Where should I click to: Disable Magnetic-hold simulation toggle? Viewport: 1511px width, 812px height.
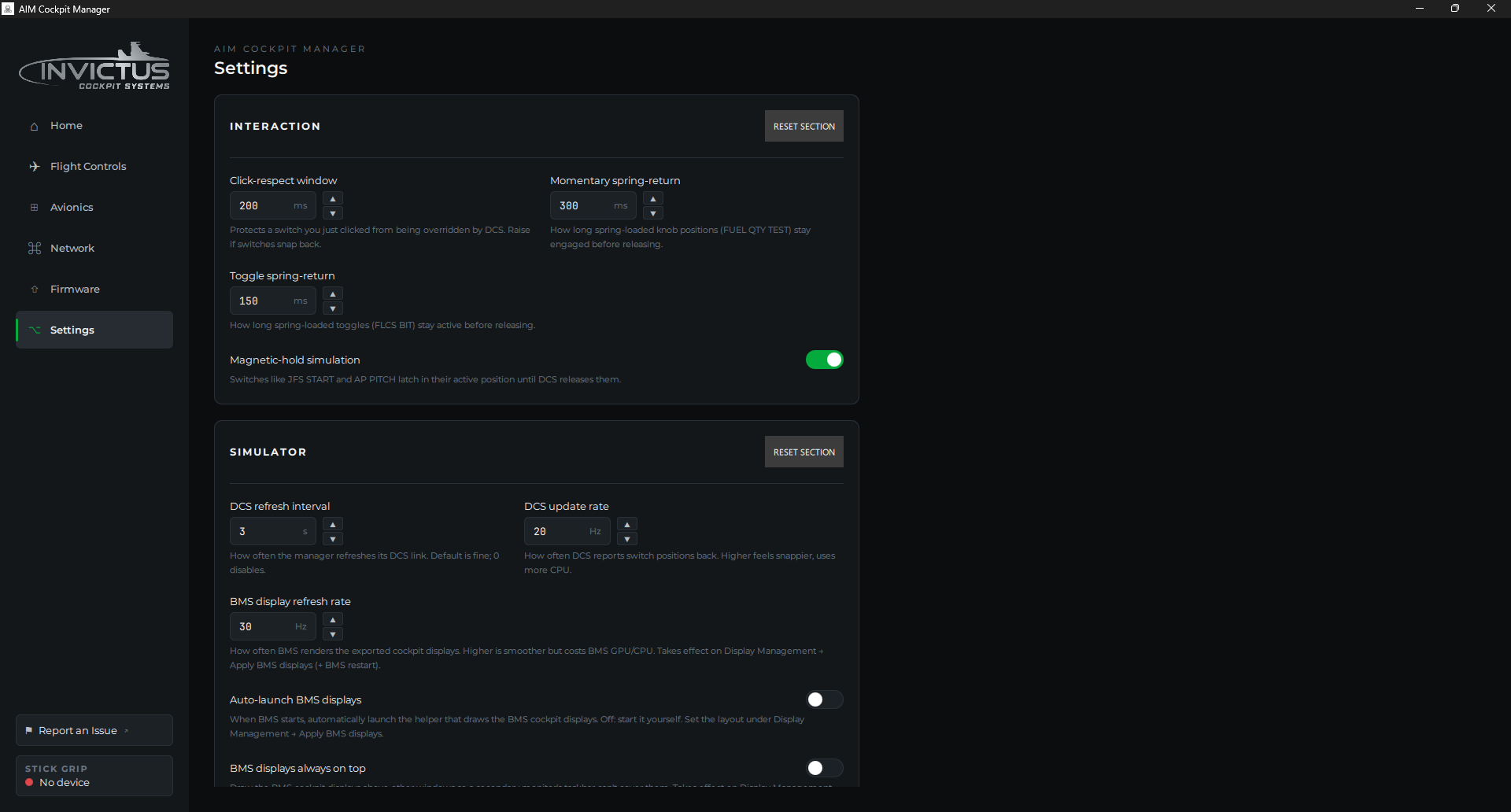point(824,360)
